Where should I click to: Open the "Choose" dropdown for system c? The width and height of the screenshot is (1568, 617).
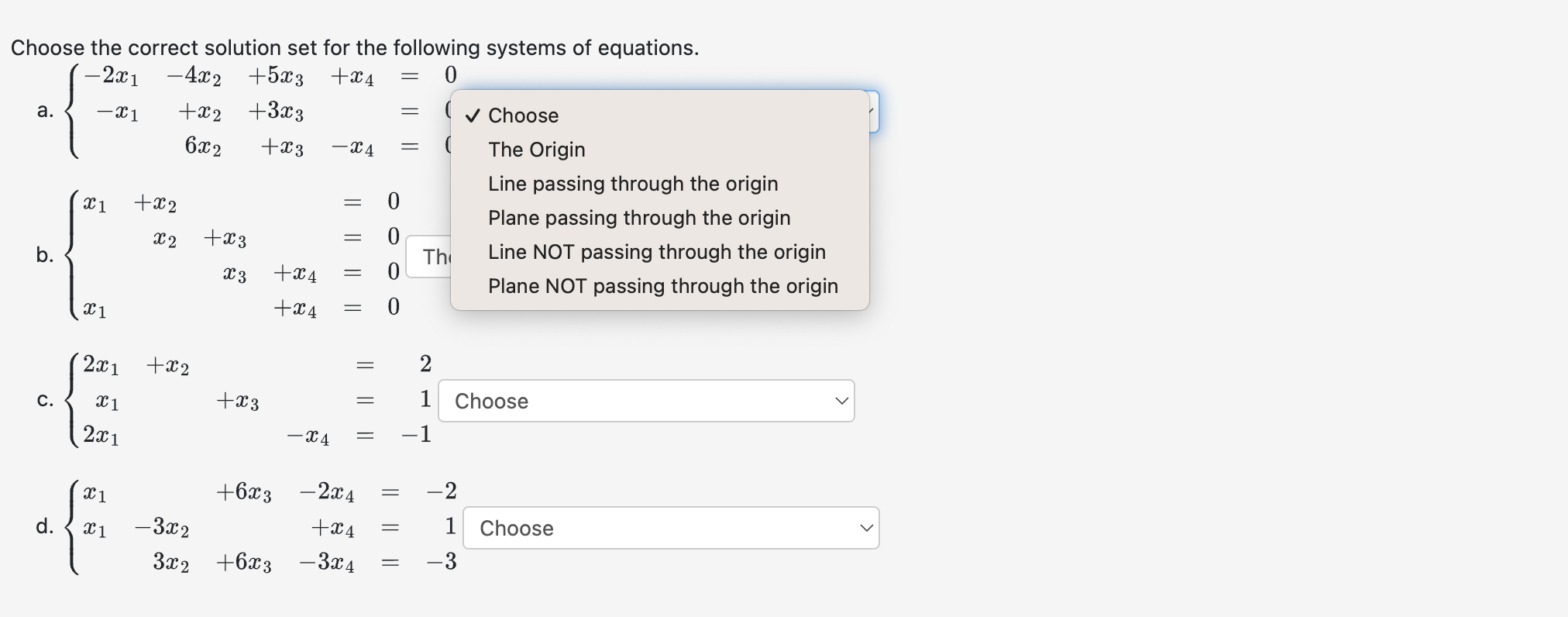(x=645, y=401)
